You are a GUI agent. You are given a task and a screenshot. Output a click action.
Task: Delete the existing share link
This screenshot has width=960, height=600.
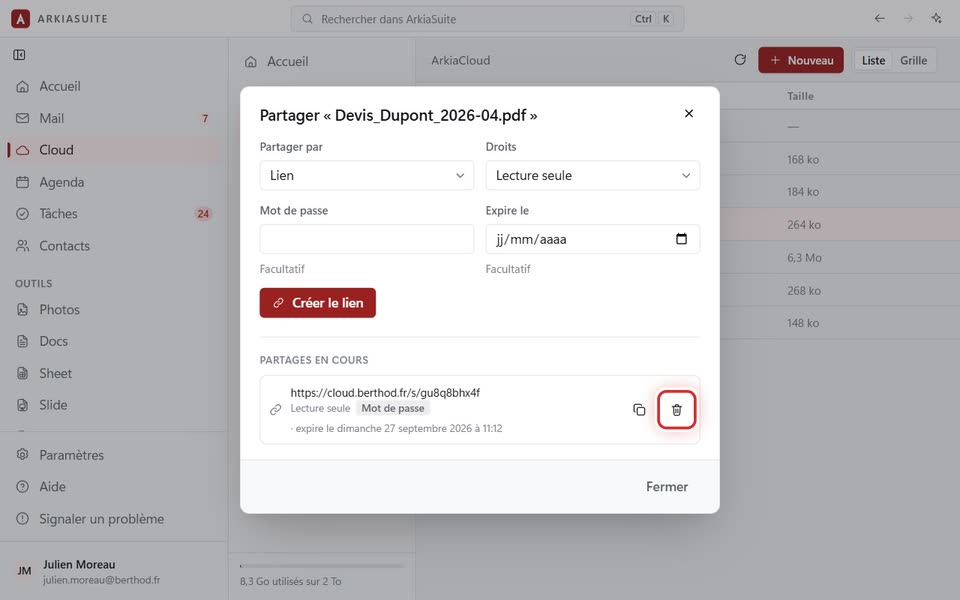677,410
